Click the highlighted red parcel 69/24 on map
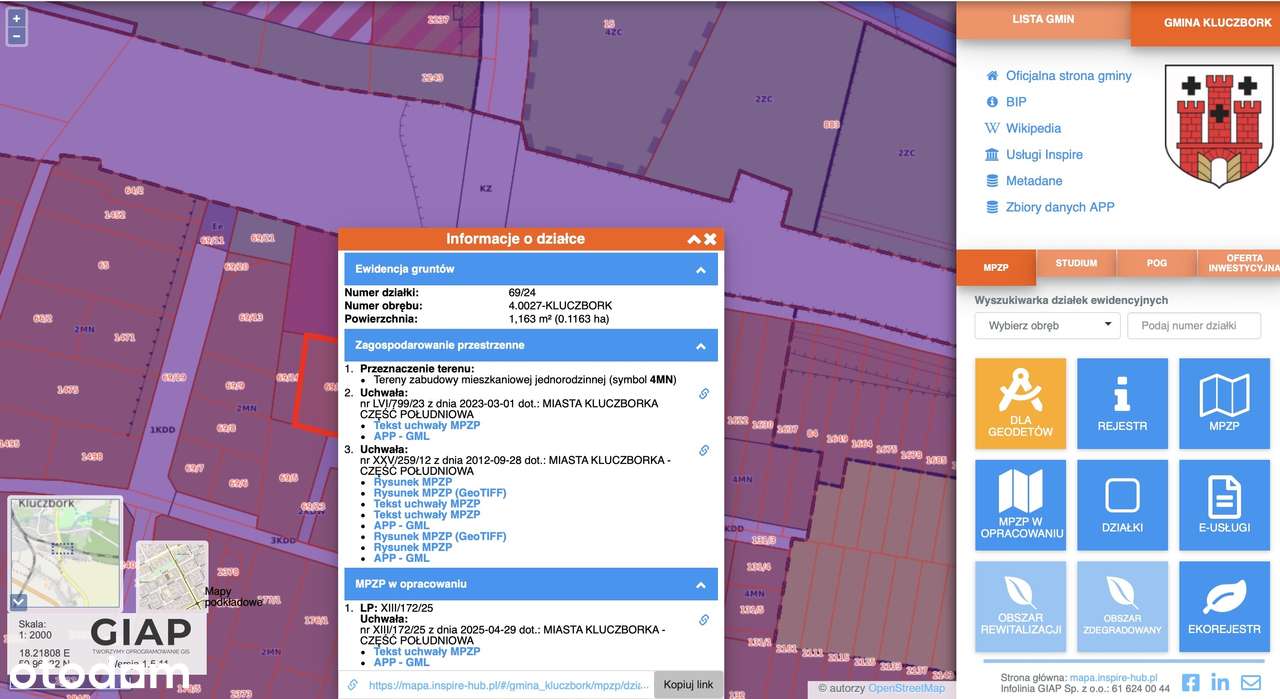The height and width of the screenshot is (699, 1280). coord(318,385)
